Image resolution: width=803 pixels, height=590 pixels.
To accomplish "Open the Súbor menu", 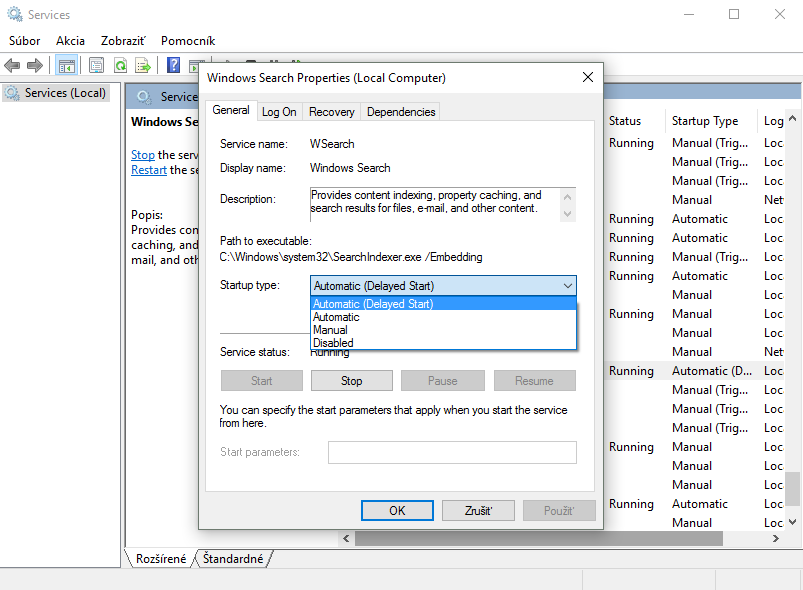I will (x=25, y=40).
